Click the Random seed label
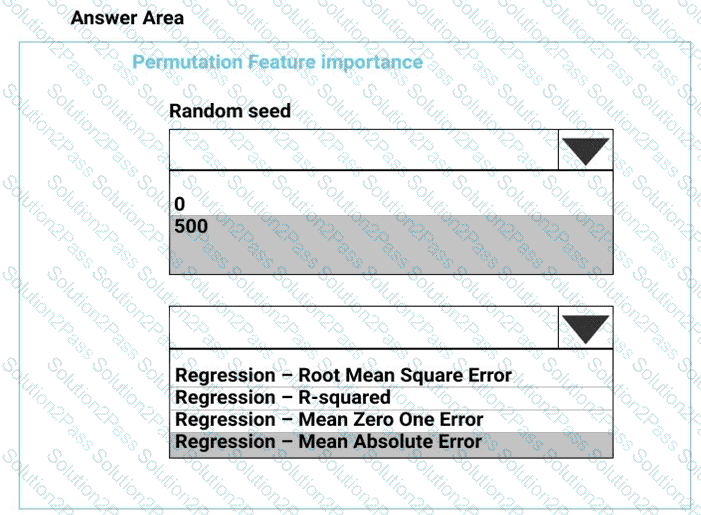701x515 pixels. point(230,111)
